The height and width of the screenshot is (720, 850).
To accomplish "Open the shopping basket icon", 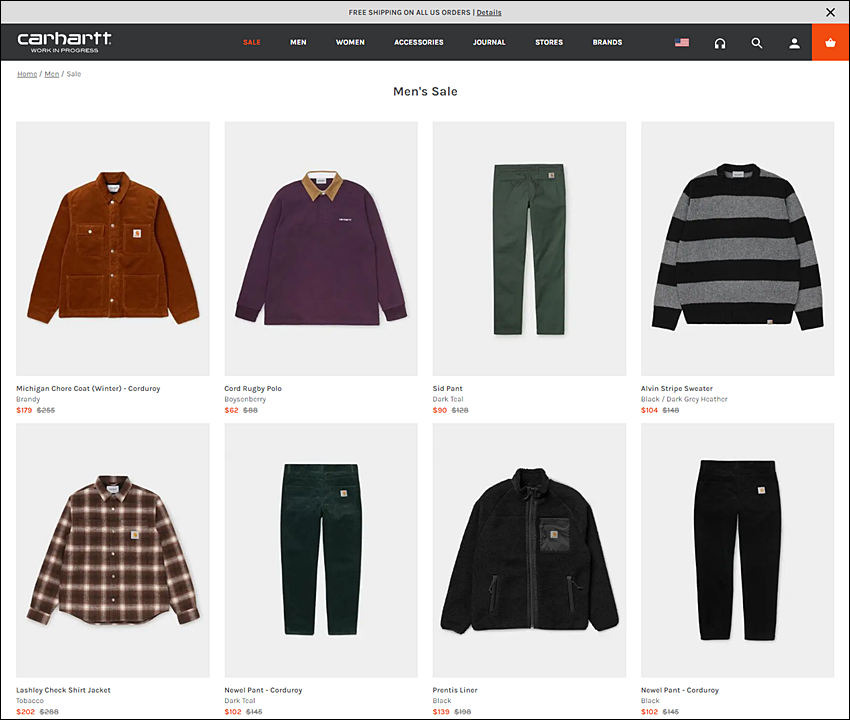I will pos(830,42).
